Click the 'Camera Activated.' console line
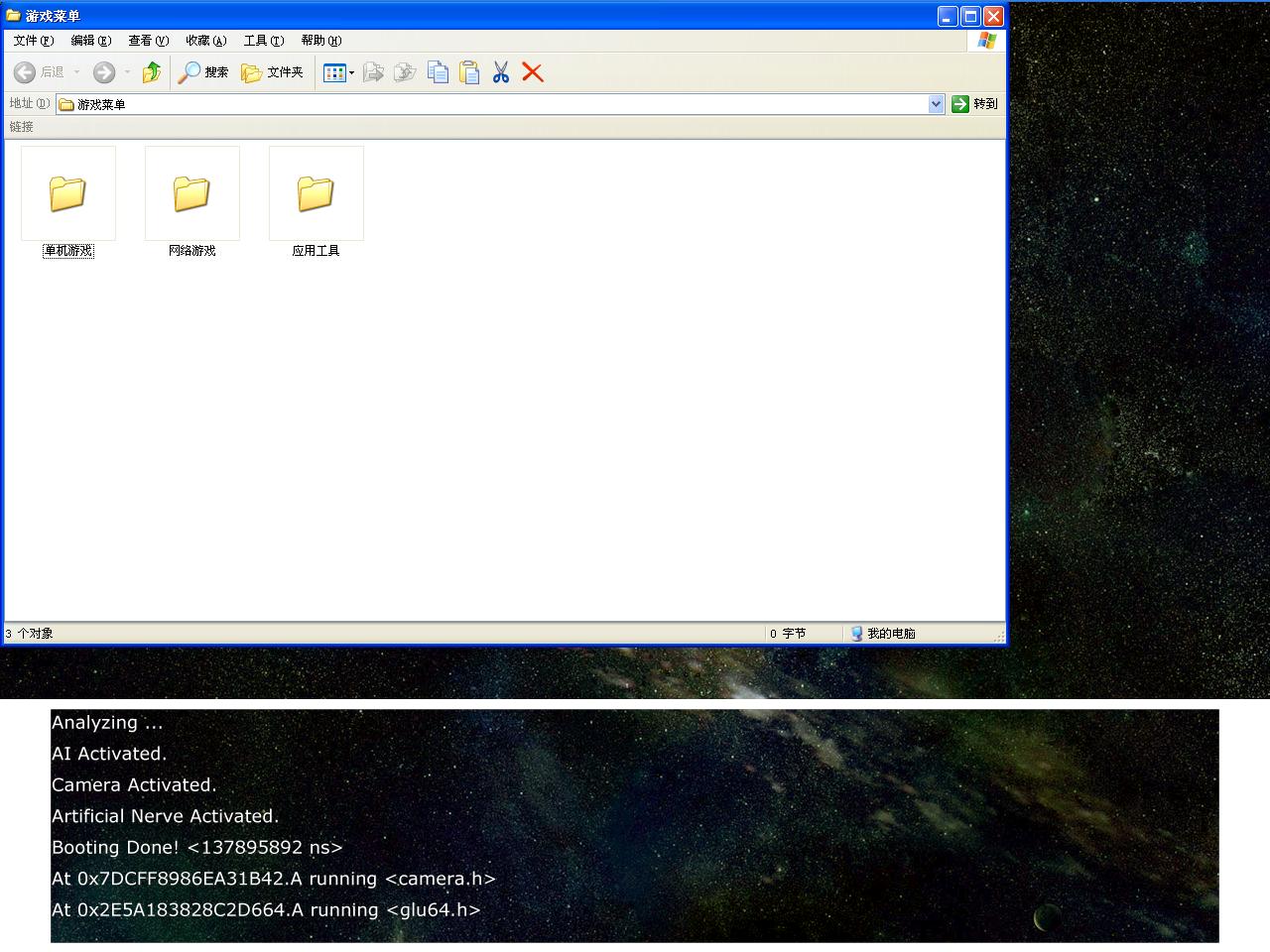The height and width of the screenshot is (952, 1270). point(134,784)
